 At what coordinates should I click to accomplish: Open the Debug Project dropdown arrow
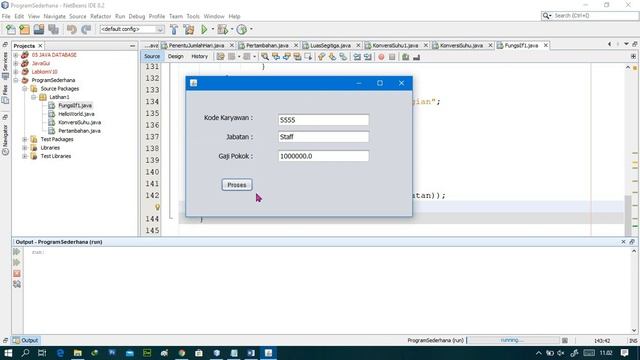pos(232,29)
